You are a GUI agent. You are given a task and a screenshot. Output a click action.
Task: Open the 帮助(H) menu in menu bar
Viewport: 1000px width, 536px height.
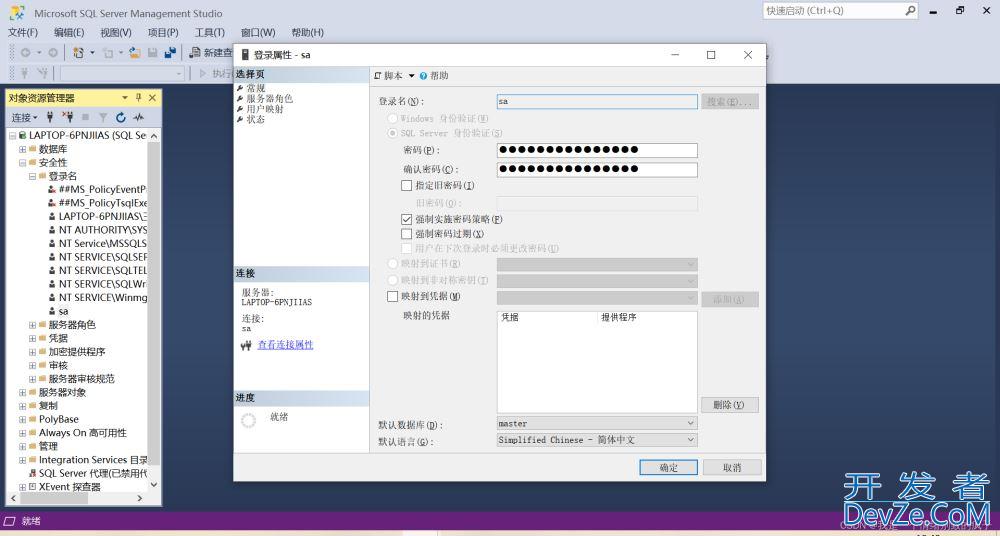pyautogui.click(x=307, y=33)
